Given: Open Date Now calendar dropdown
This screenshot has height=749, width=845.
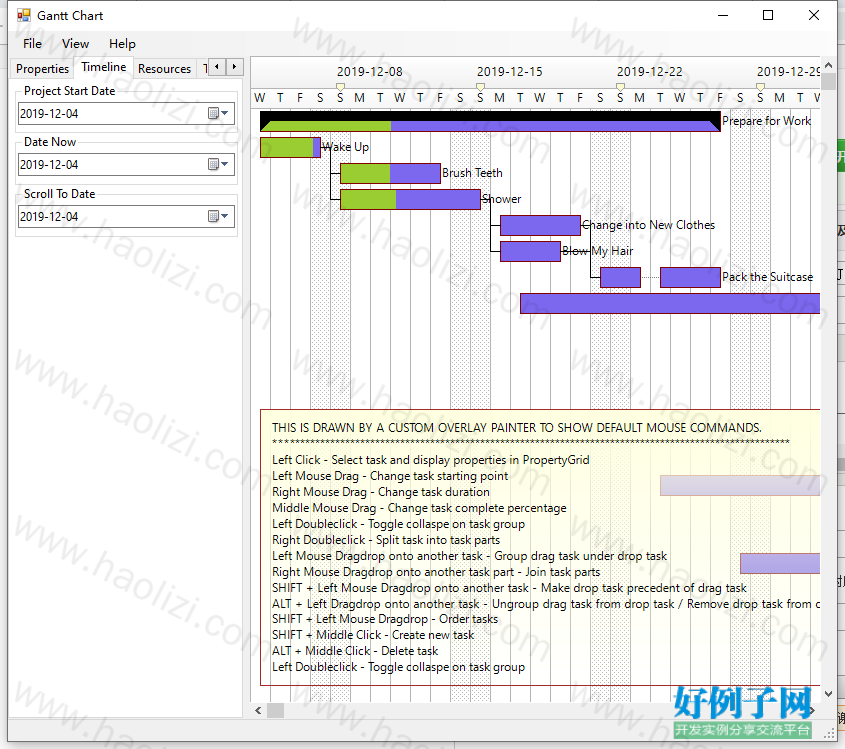Looking at the screenshot, I should tap(218, 164).
